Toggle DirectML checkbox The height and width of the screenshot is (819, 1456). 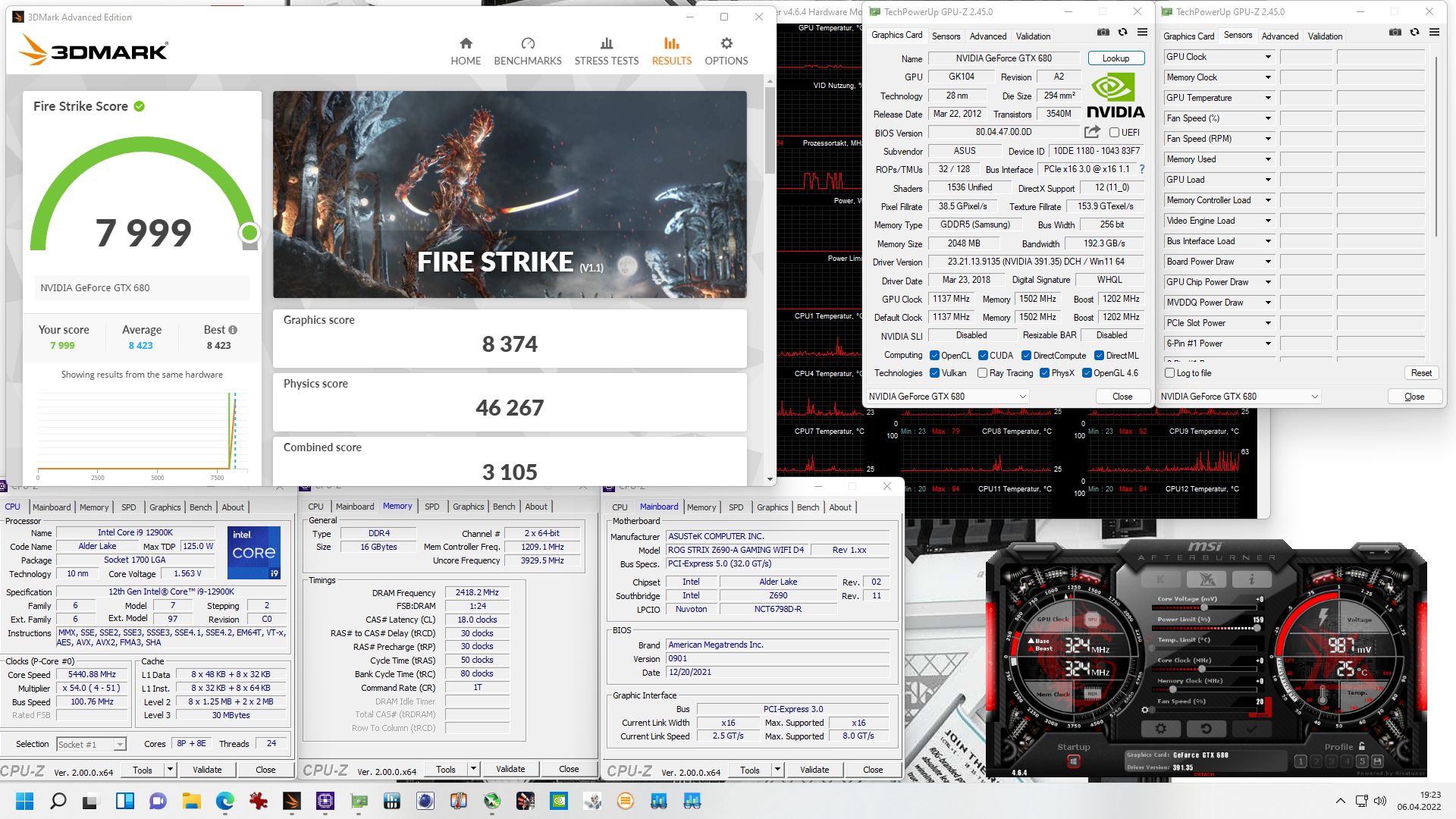1099,356
